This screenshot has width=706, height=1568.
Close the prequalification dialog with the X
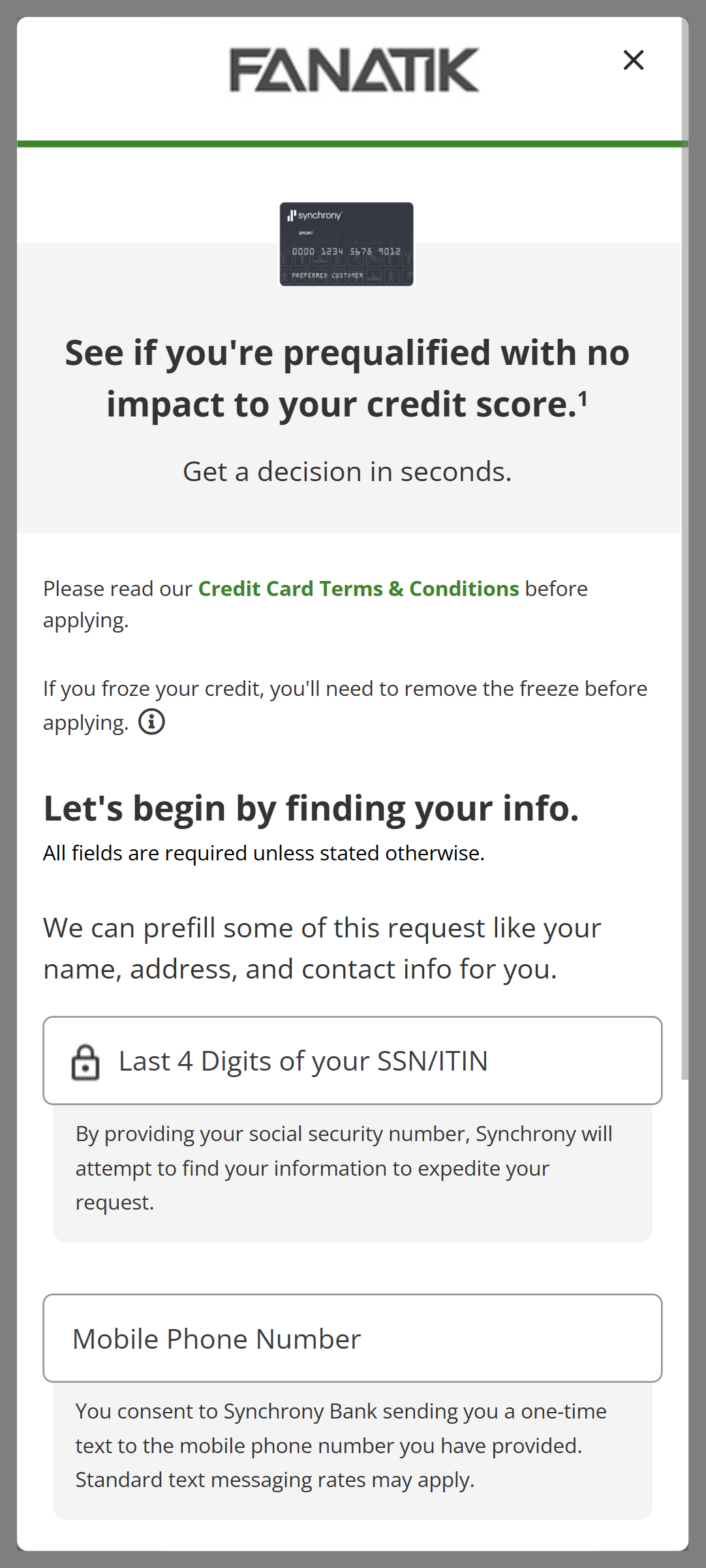(x=634, y=60)
